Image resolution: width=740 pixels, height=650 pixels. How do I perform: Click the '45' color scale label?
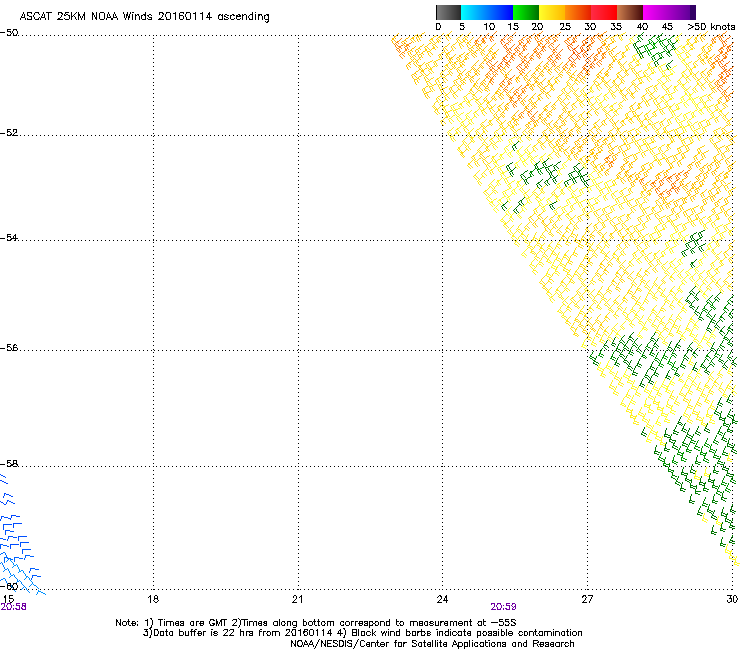coord(667,27)
